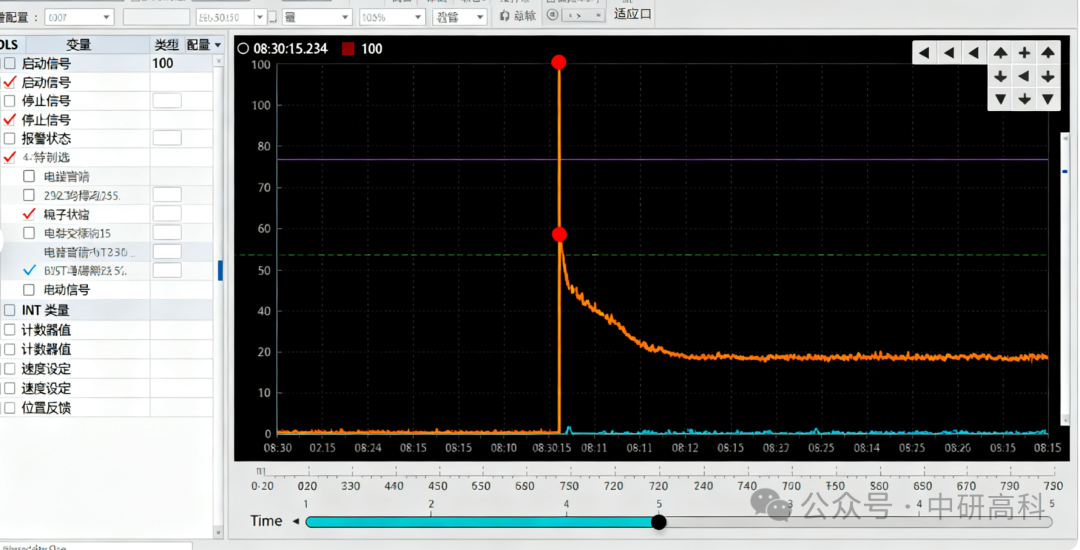Select the upper red marker at value 100

(x=559, y=62)
